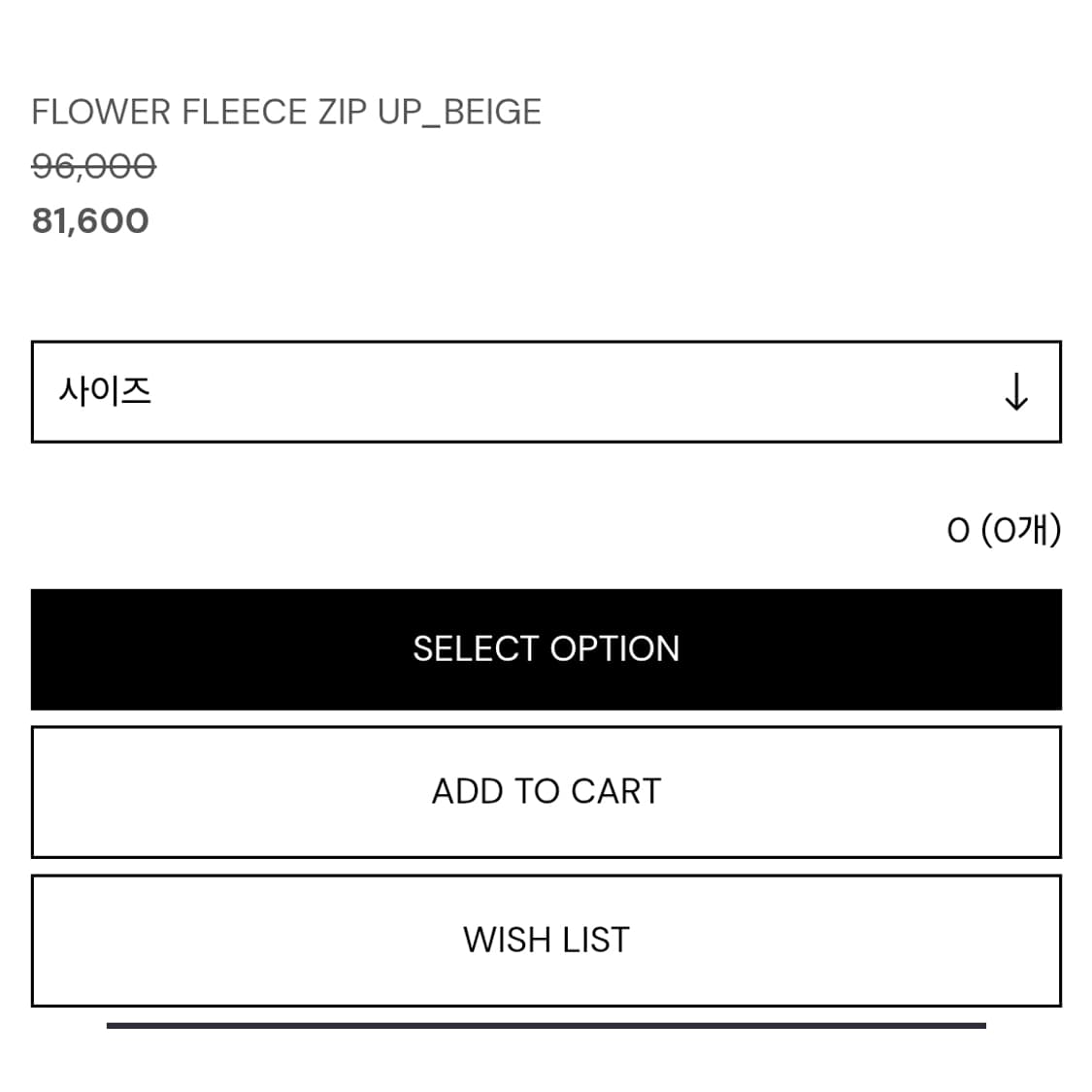Click the 사이즈 label text

coord(105,392)
